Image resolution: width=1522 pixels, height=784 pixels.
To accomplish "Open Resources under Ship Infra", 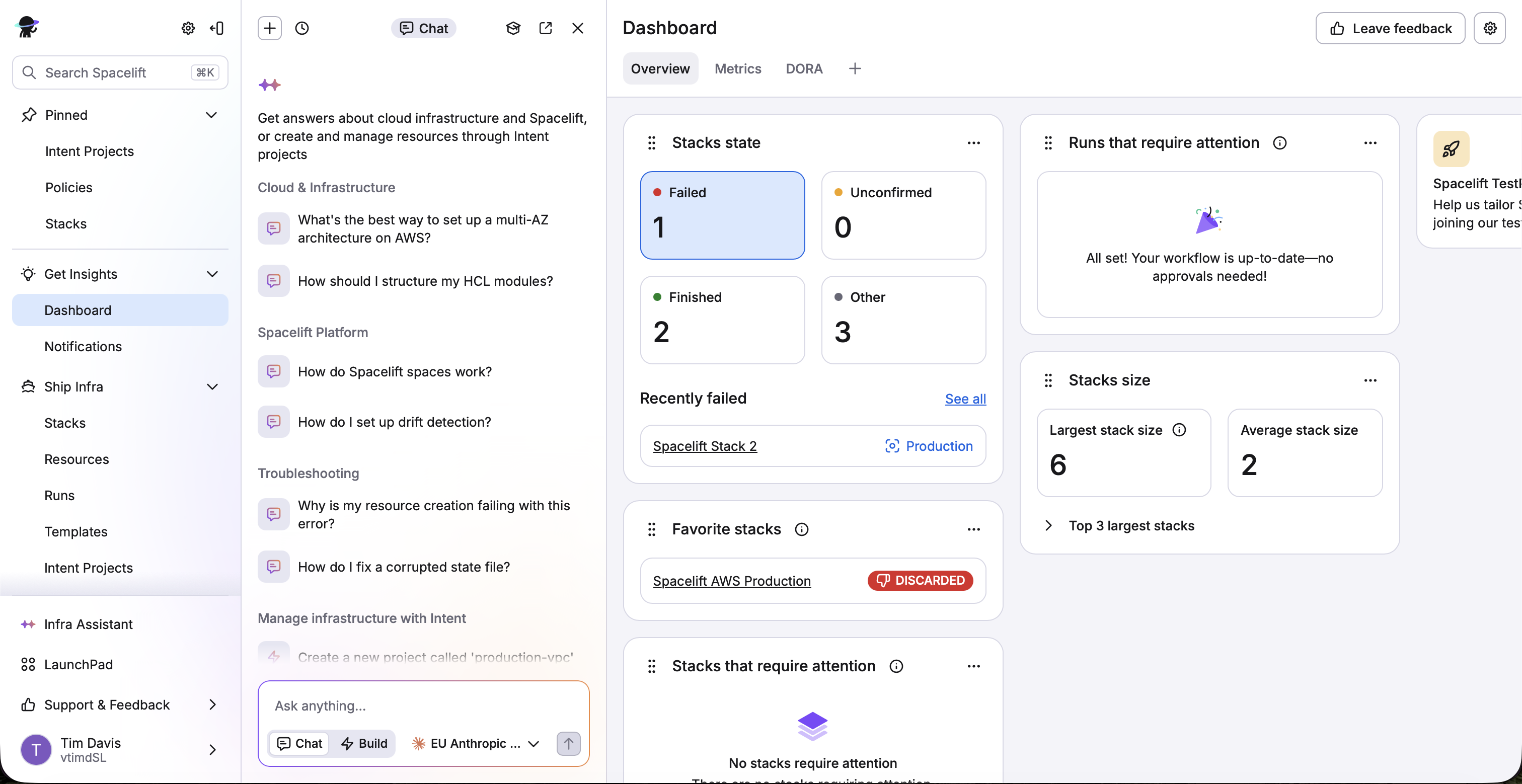I will point(120,459).
